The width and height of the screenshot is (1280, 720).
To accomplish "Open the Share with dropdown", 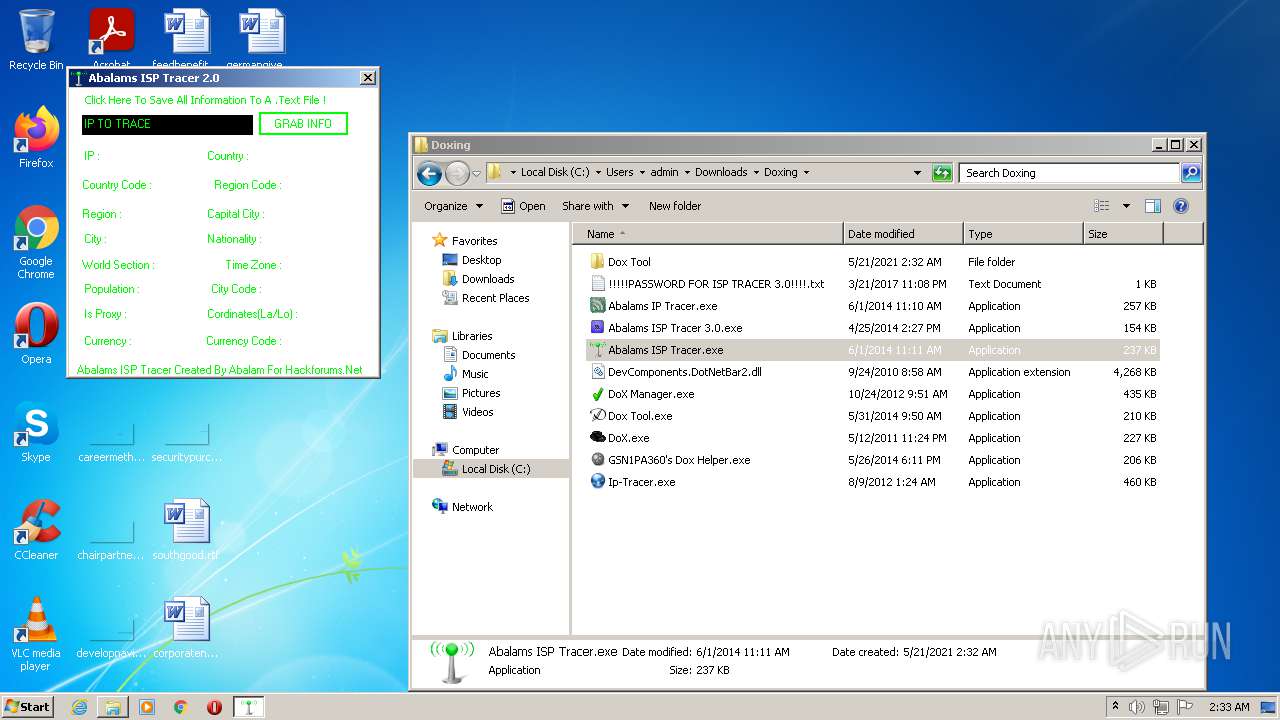I will (596, 206).
